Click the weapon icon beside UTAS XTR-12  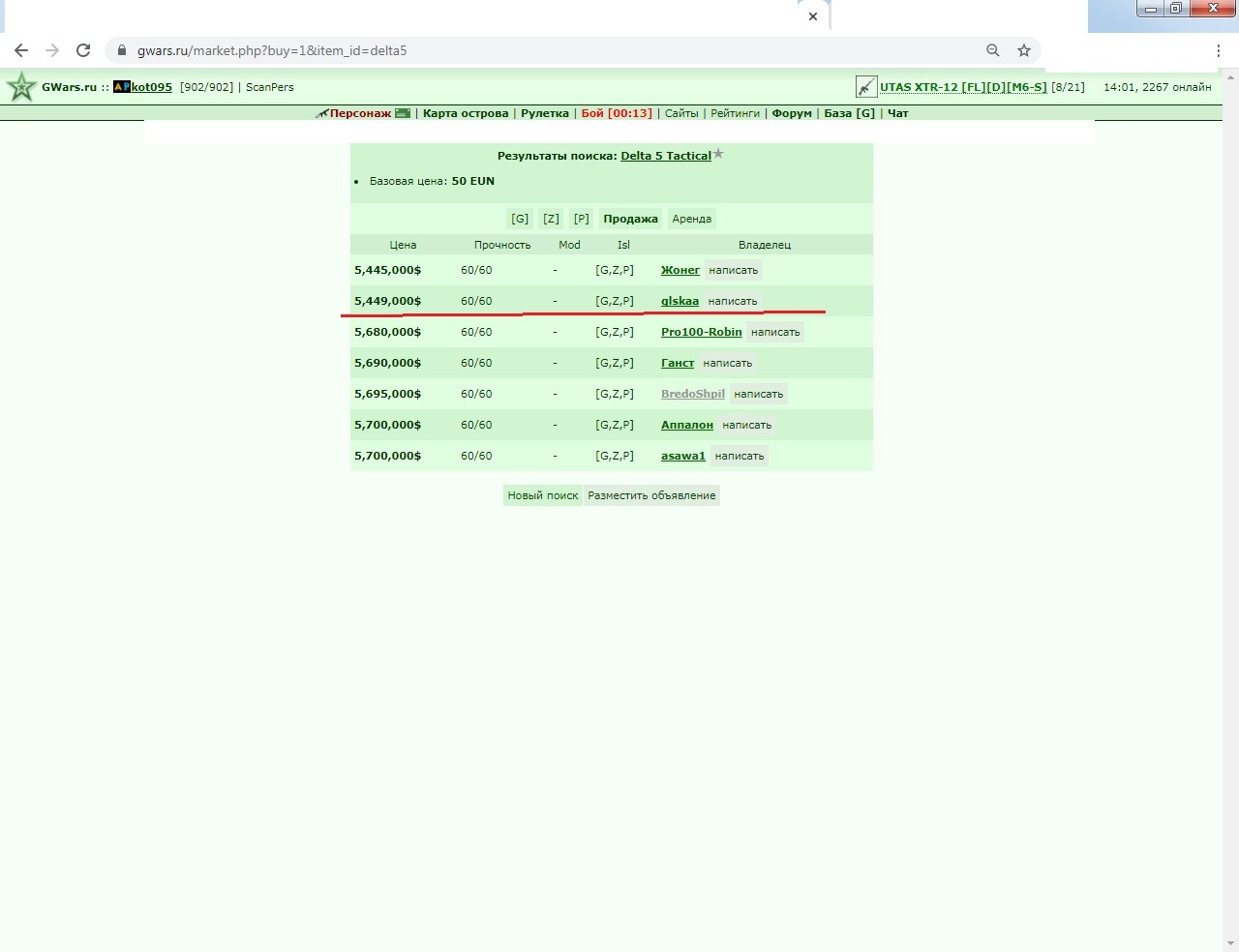(866, 87)
